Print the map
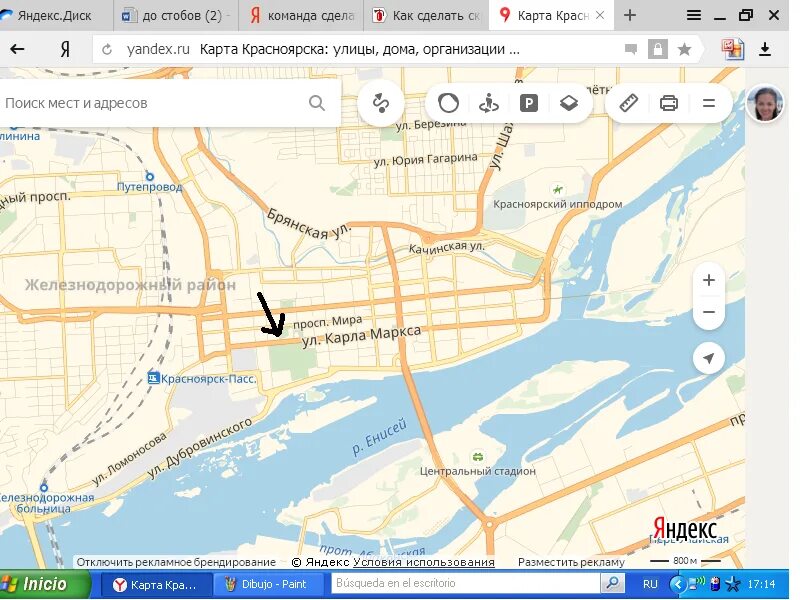 (x=668, y=103)
